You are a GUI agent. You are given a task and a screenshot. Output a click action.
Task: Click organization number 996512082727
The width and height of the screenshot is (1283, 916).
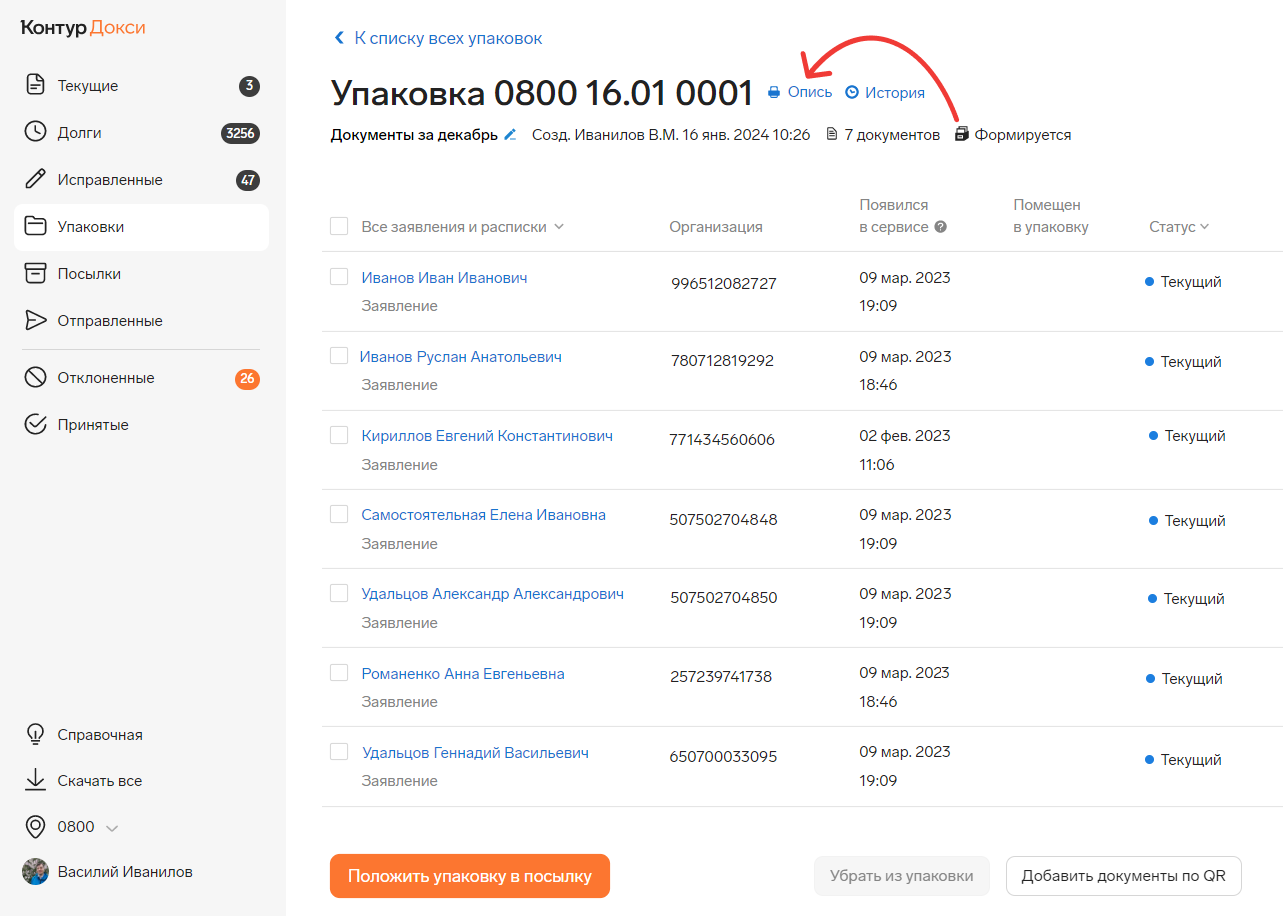[724, 284]
